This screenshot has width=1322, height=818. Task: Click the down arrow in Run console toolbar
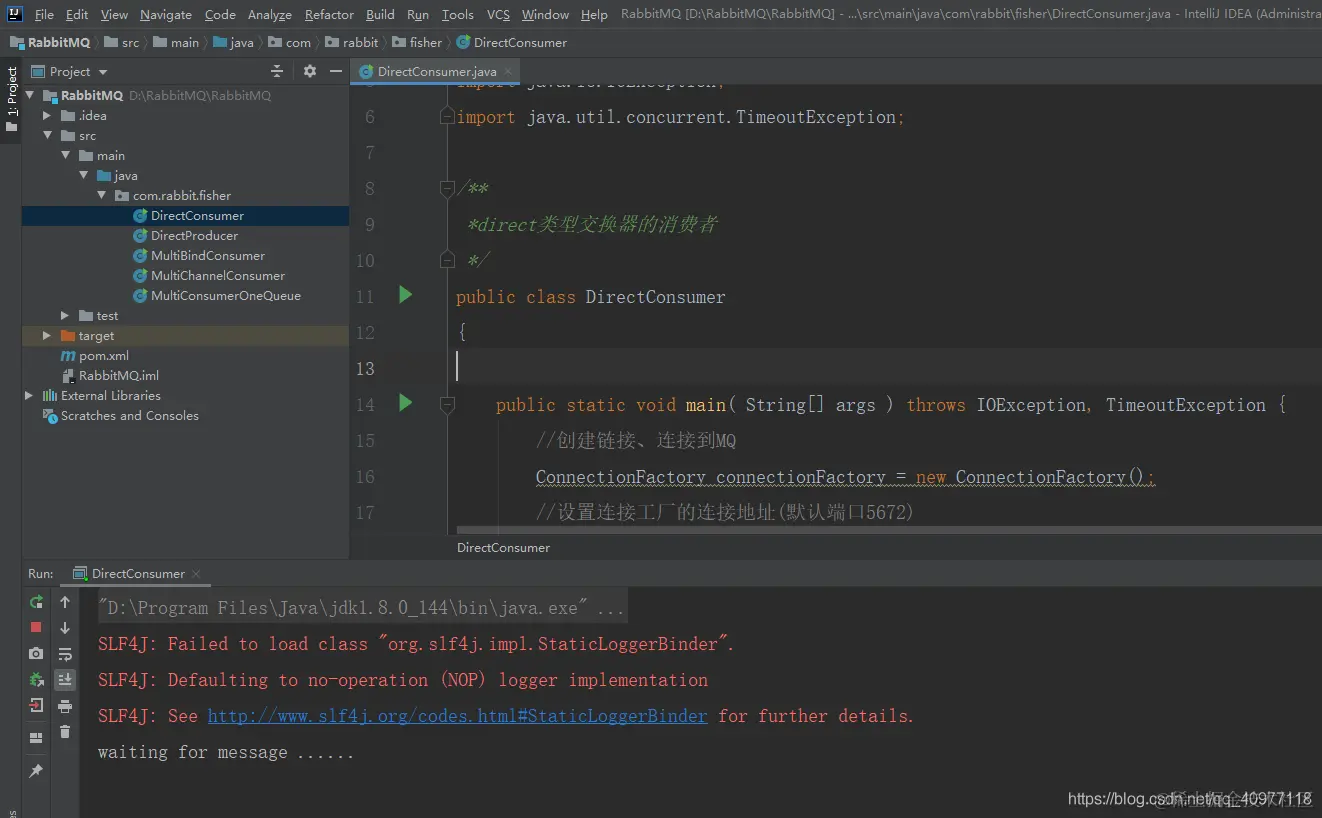pos(65,628)
